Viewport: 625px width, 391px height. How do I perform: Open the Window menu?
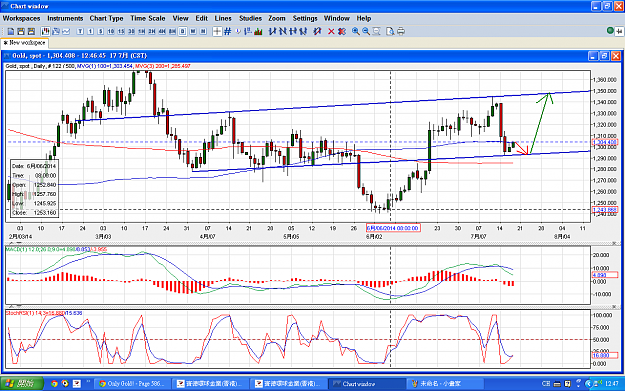pyautogui.click(x=336, y=18)
